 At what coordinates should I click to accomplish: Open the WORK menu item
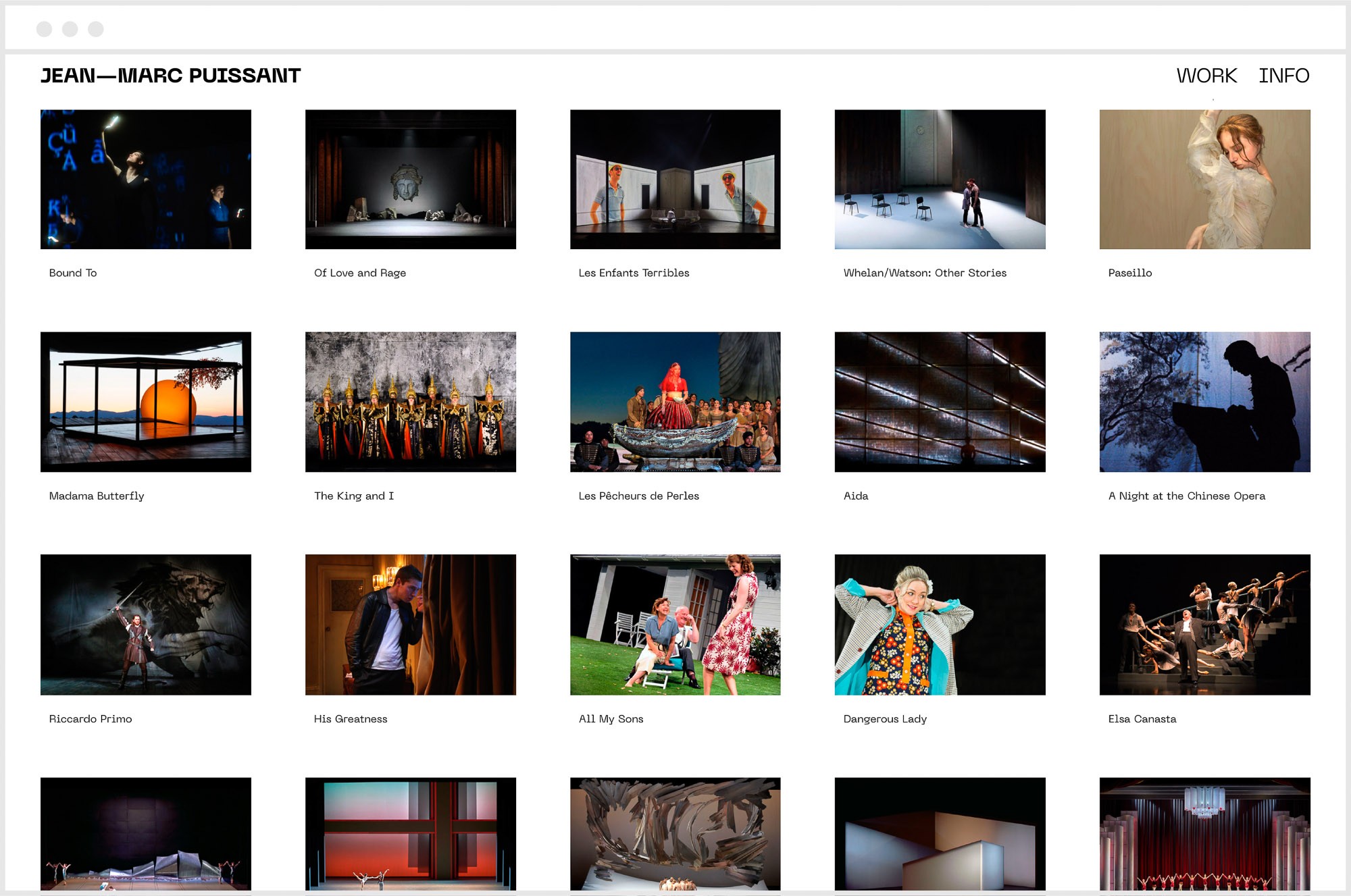1206,76
